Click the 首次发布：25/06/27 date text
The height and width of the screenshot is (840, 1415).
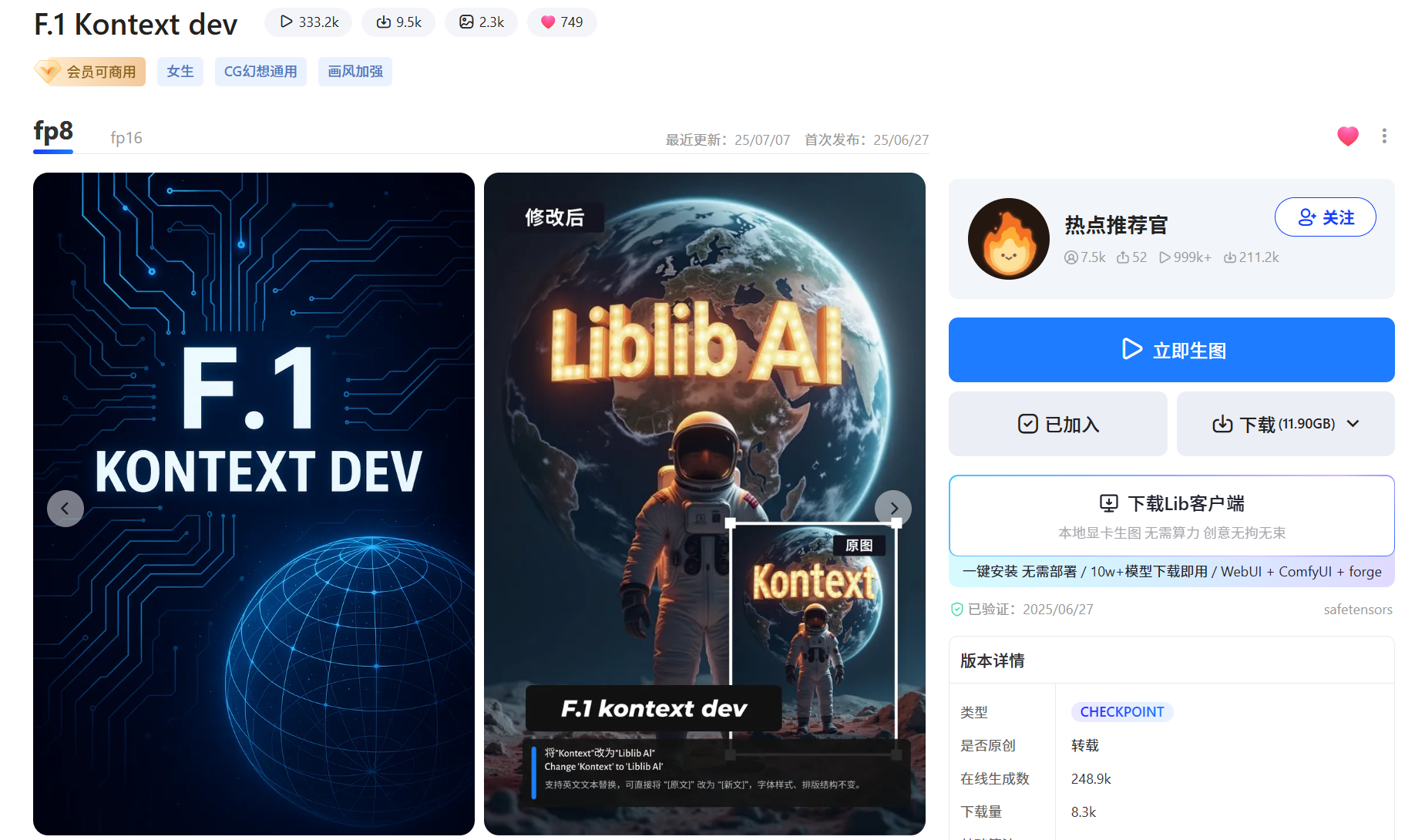point(866,140)
